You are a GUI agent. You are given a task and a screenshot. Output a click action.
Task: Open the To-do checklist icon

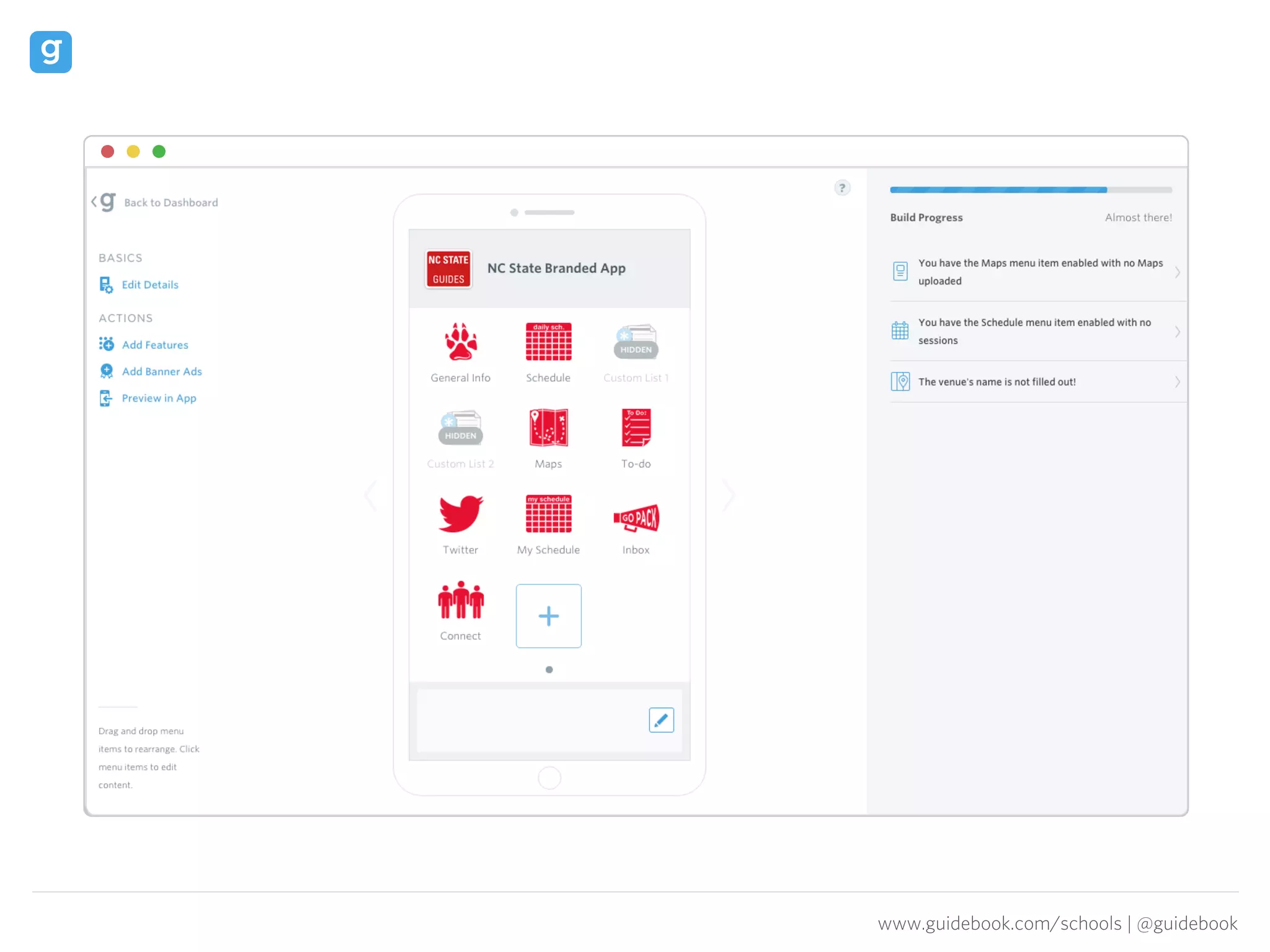point(636,428)
